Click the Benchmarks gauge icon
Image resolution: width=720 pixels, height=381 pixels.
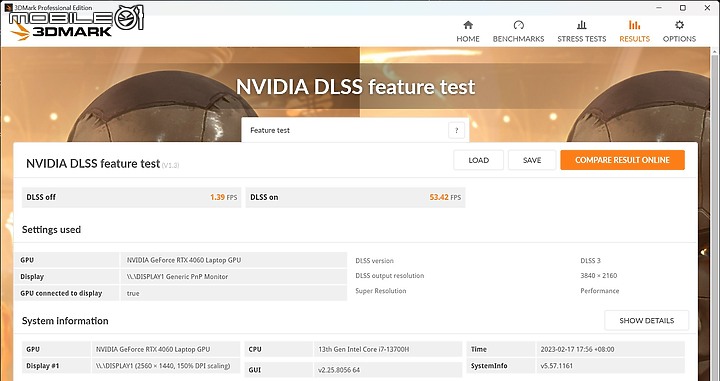point(518,25)
